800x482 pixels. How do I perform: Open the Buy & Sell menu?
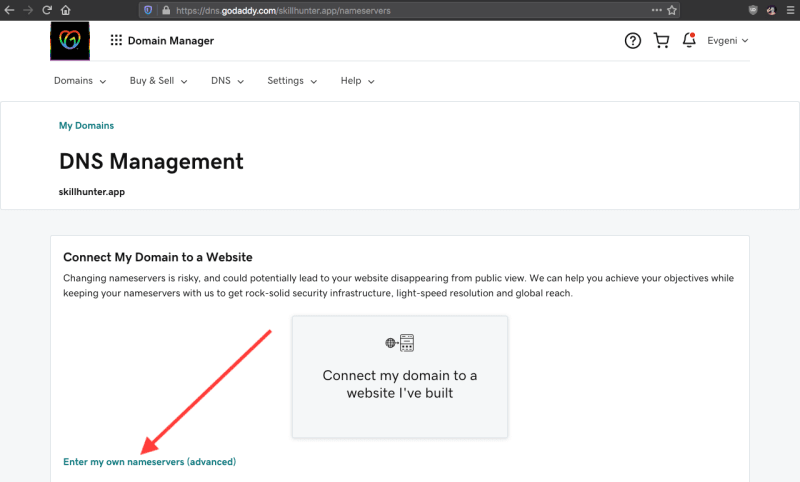(159, 81)
